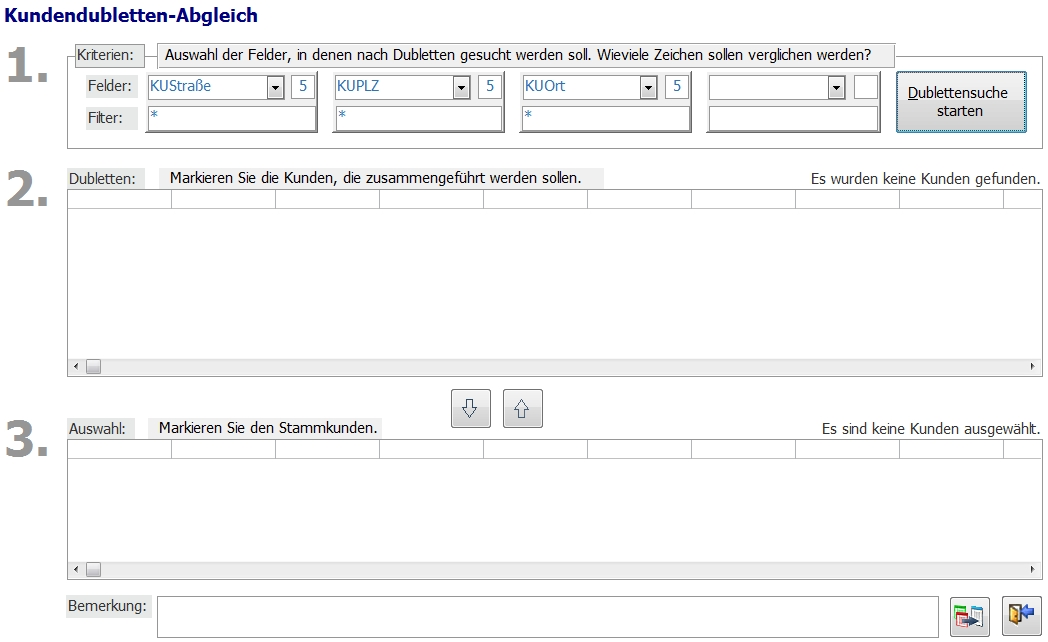Click the exit door icon button
Viewport: 1048px width, 642px height.
[1021, 616]
